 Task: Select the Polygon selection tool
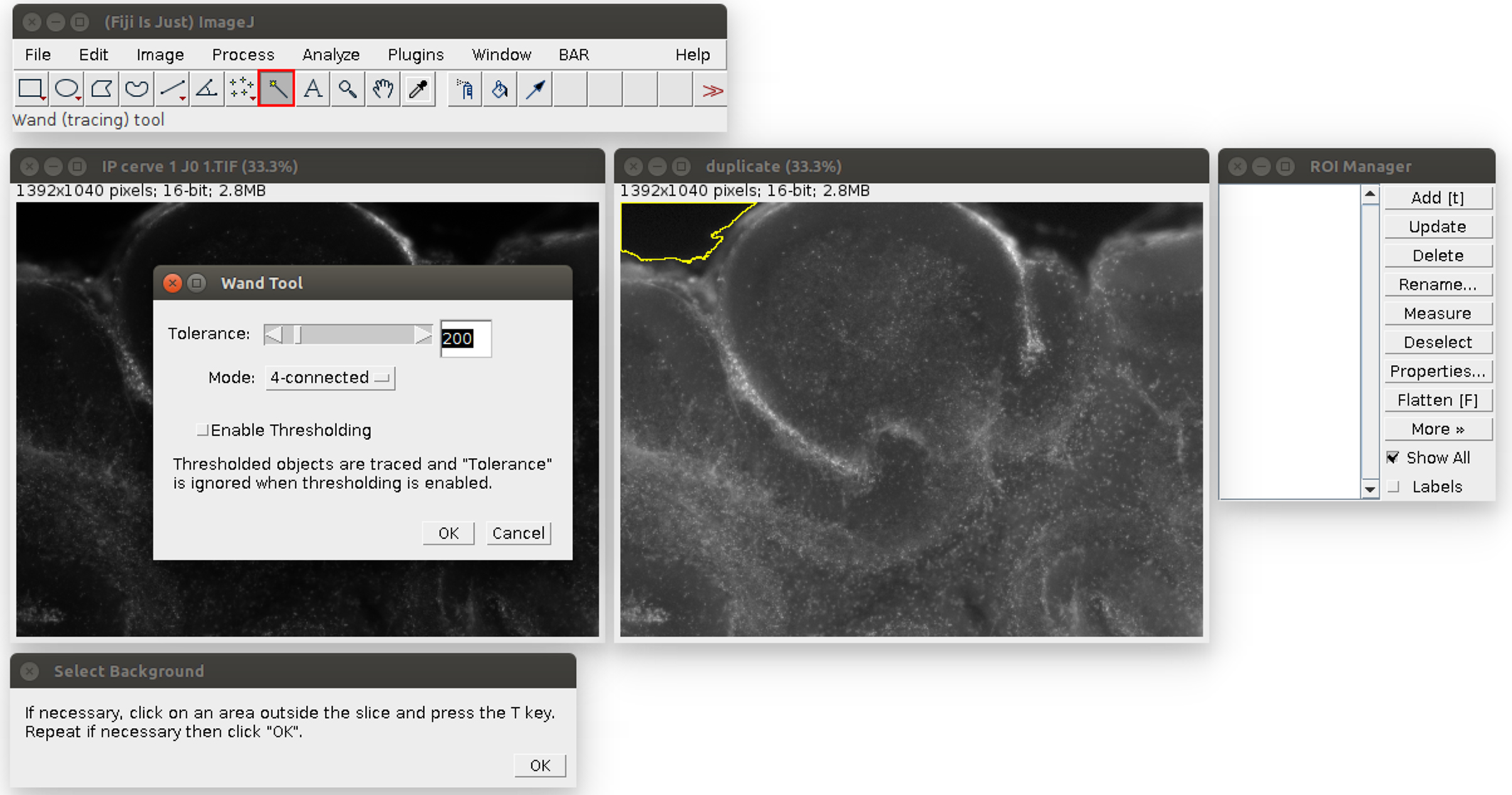102,90
